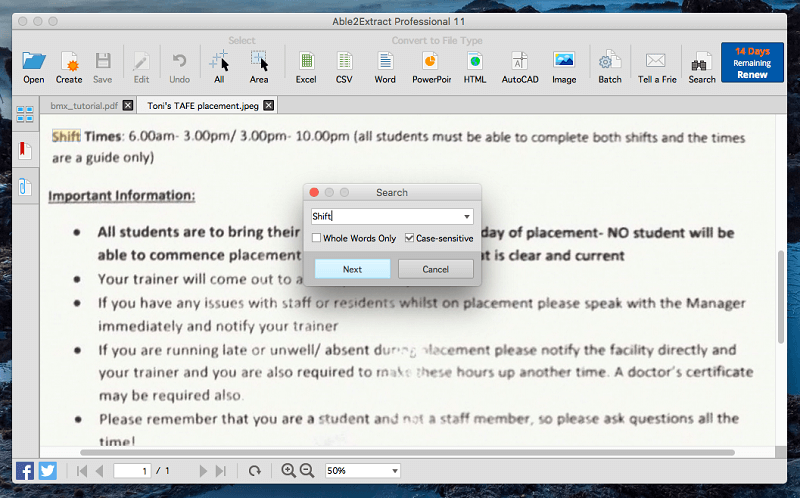Open the bookmarks panel in sidebar

(25, 151)
